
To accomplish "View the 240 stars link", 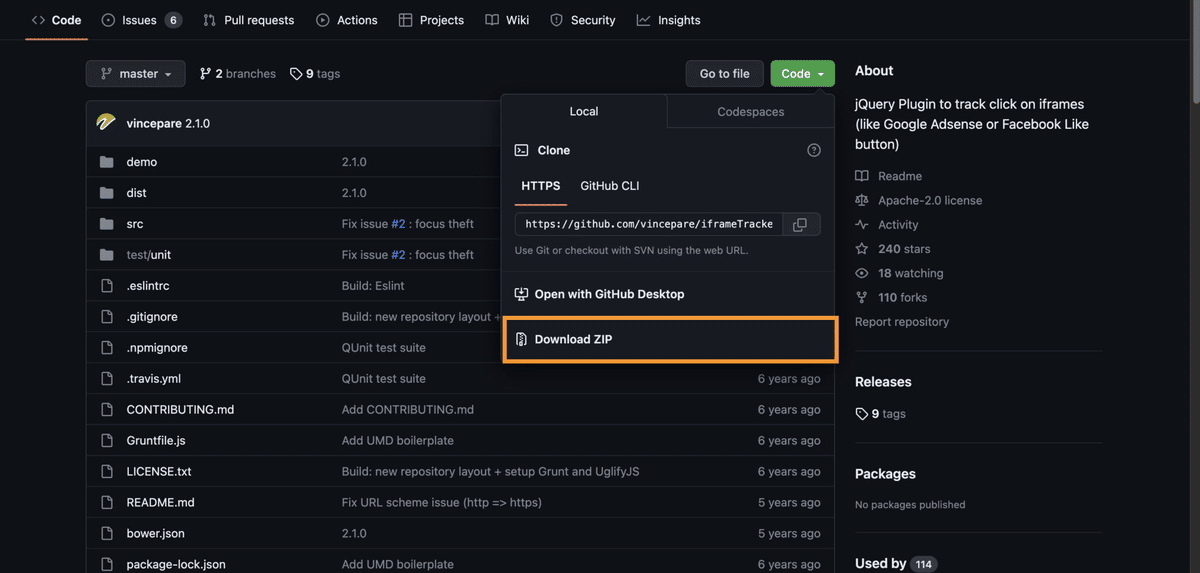I will 893,249.
